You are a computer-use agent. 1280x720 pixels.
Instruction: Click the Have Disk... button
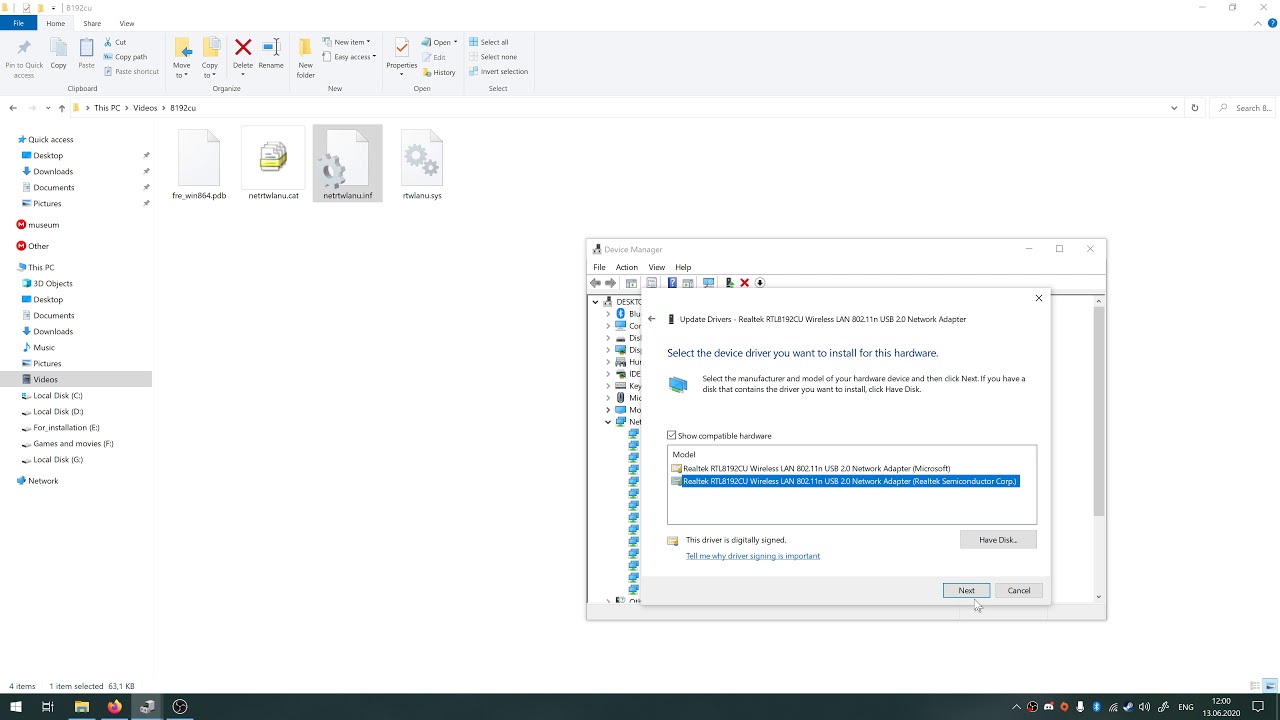998,540
